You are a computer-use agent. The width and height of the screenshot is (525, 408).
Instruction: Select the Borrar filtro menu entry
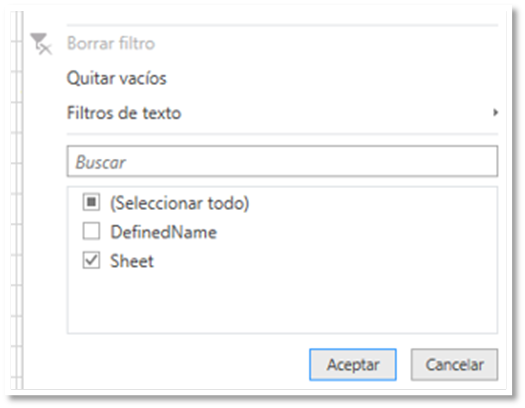coord(111,44)
